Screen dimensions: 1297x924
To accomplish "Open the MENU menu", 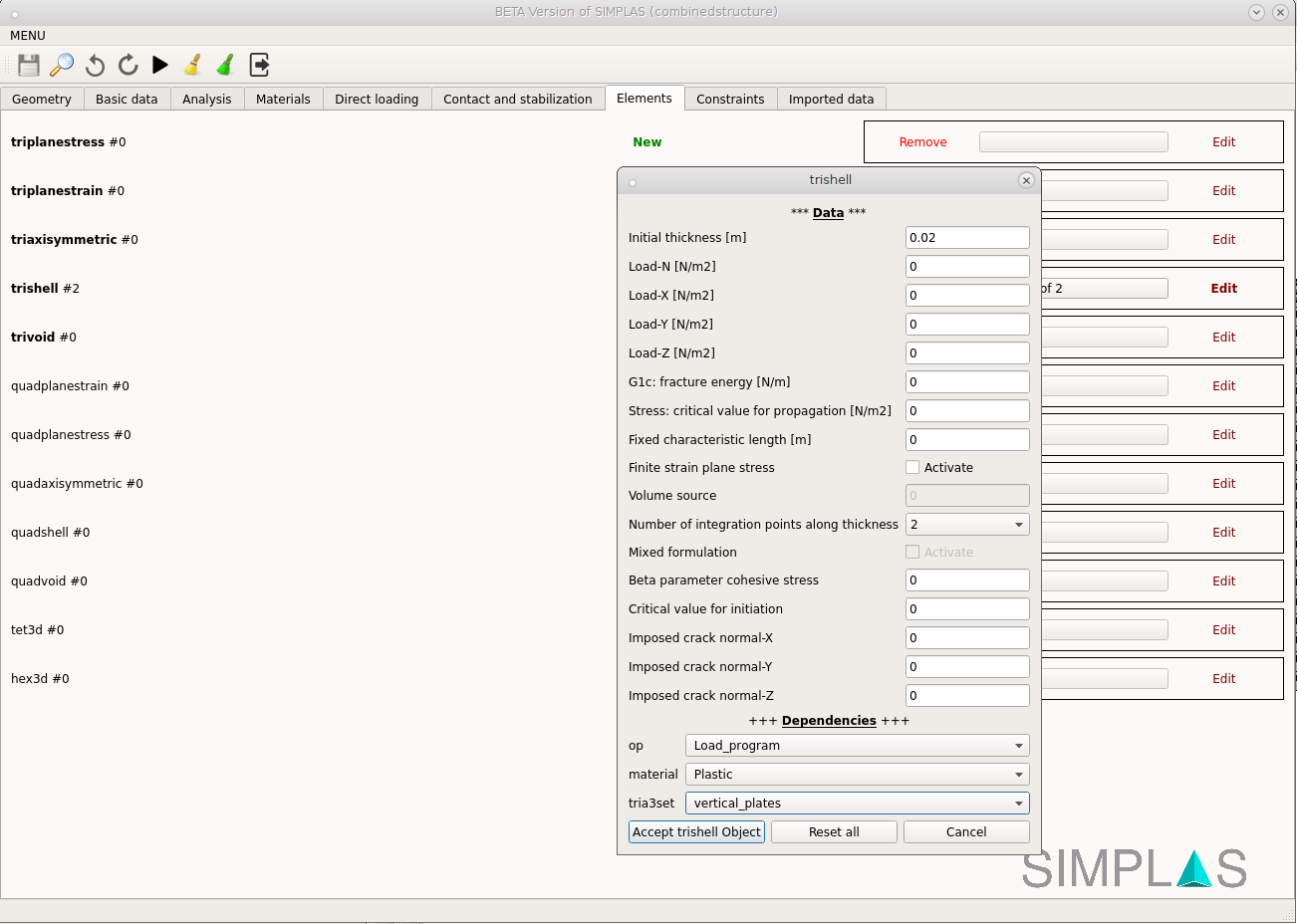I will click(28, 36).
